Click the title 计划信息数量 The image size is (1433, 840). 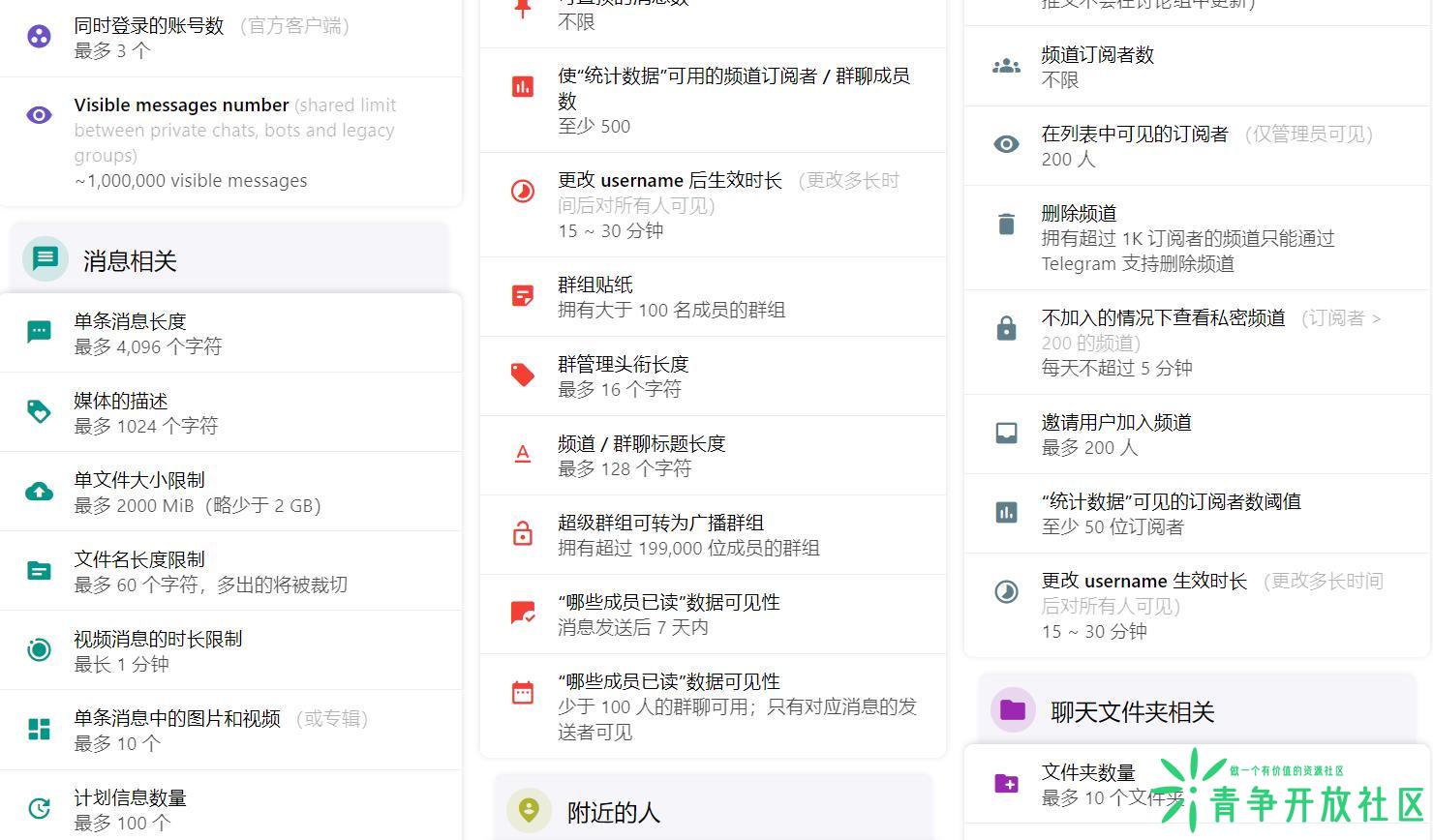click(130, 797)
